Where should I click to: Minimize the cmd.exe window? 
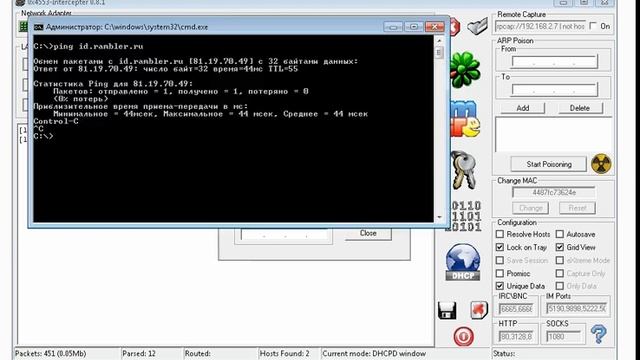393,27
